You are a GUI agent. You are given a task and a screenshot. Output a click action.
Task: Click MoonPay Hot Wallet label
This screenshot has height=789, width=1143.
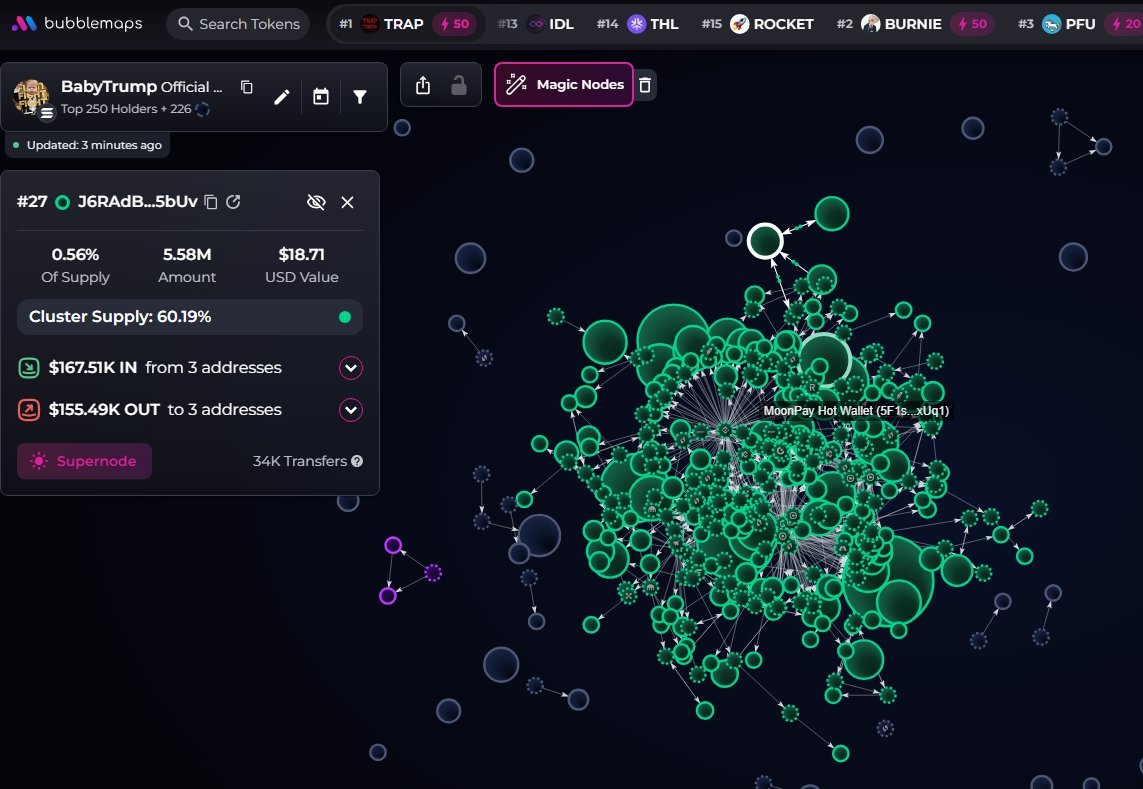pyautogui.click(x=856, y=411)
